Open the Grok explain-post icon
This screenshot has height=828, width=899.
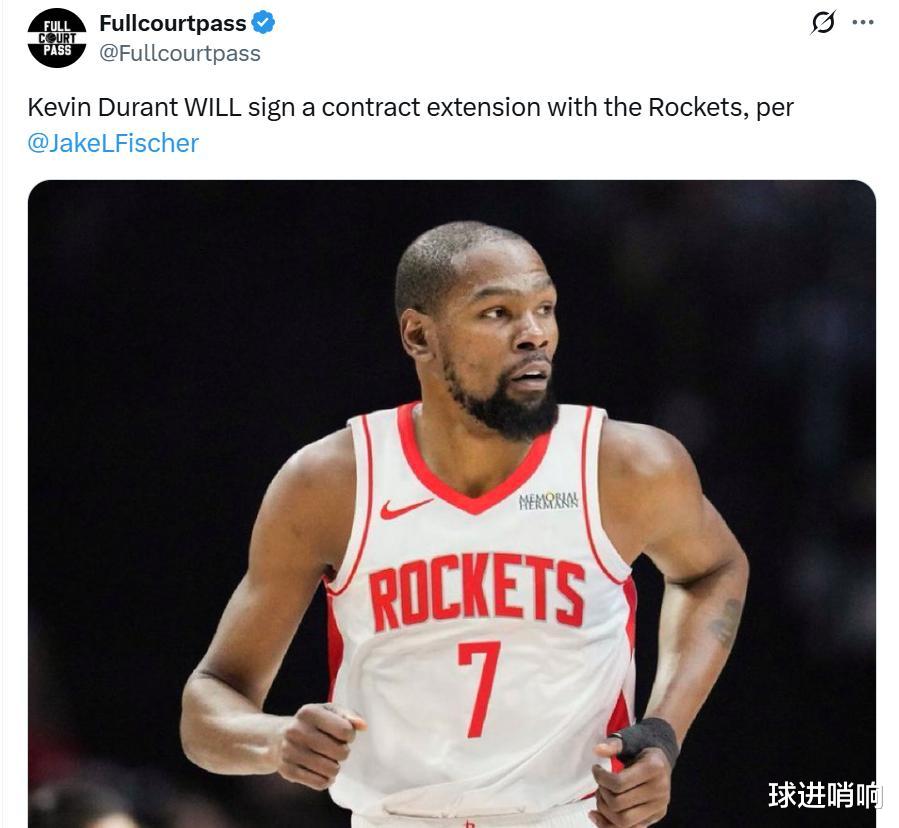point(823,22)
